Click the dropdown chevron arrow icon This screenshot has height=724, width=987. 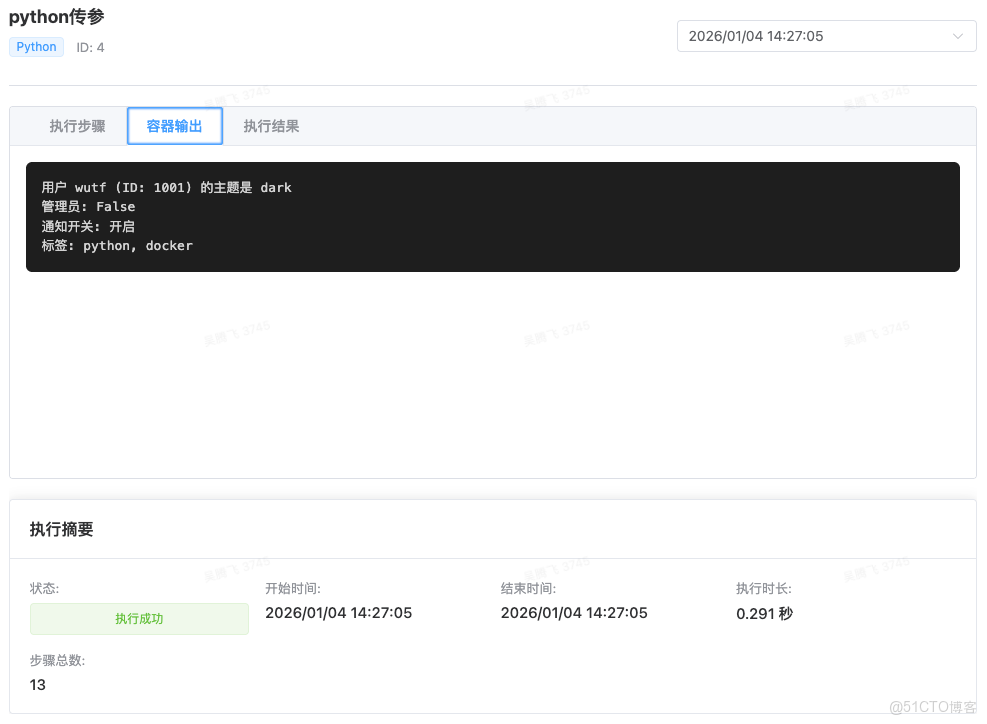[x=957, y=36]
